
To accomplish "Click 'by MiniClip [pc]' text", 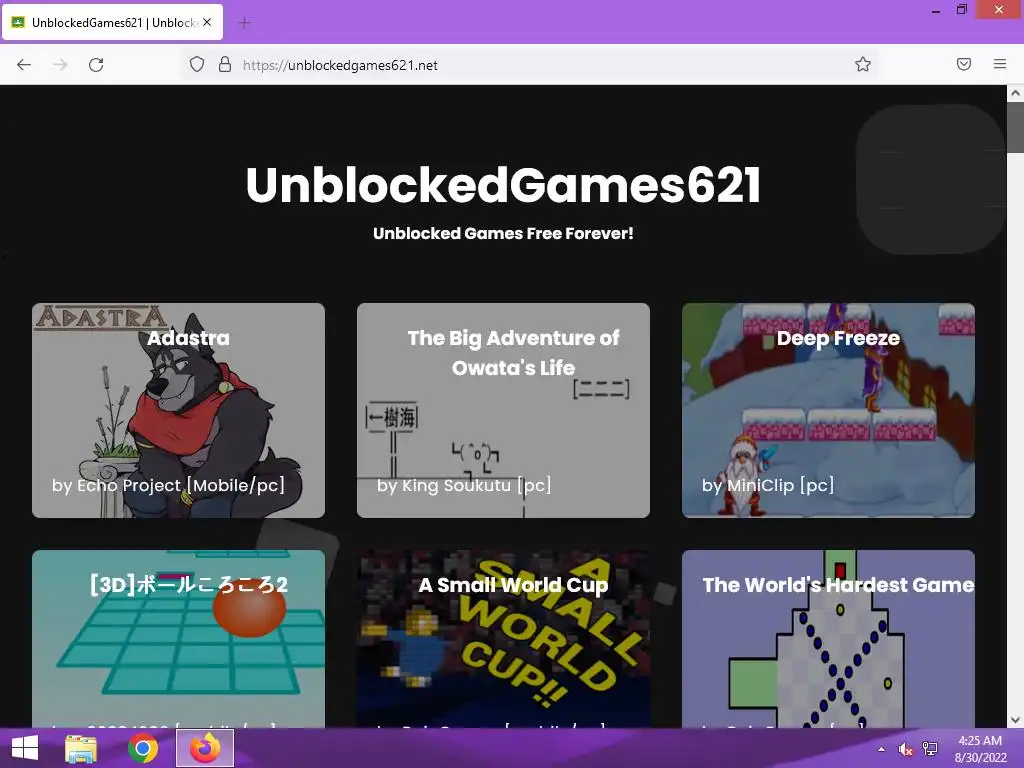I will tap(768, 485).
